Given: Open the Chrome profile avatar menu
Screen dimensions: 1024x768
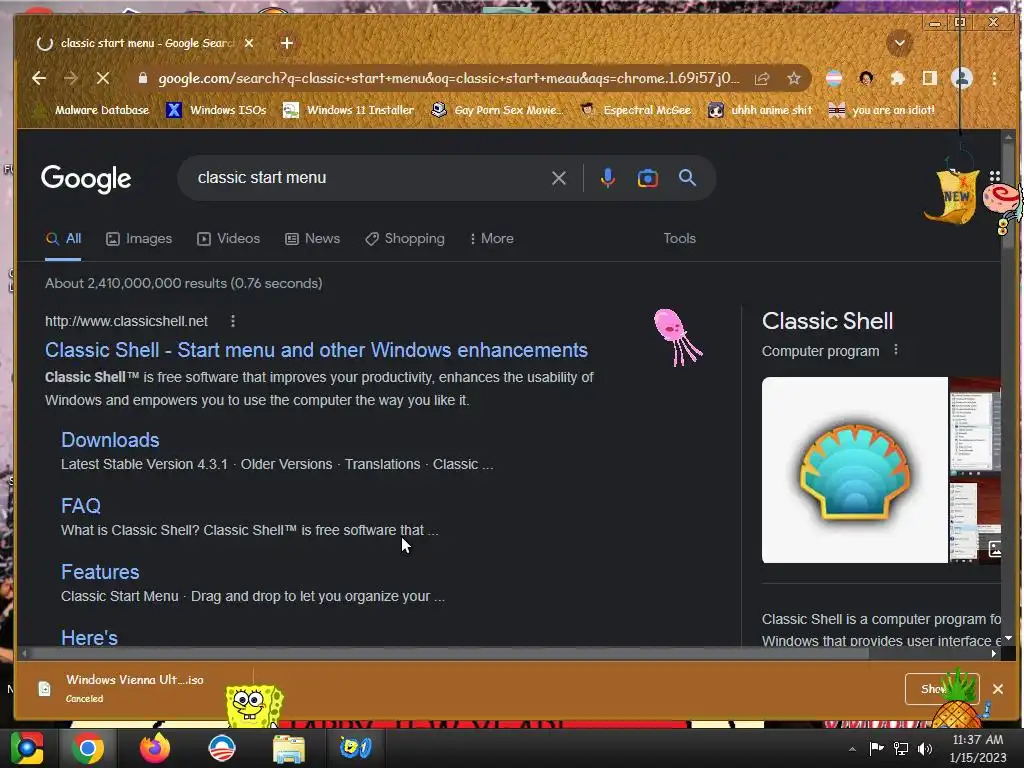Looking at the screenshot, I should click(961, 78).
